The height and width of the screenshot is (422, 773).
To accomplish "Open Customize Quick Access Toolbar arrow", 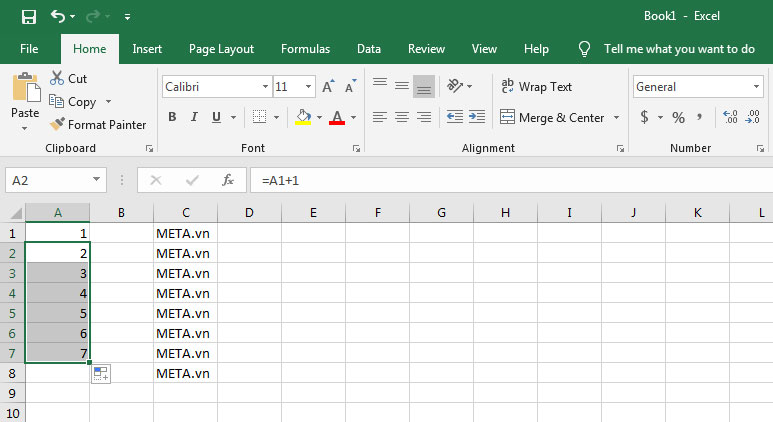I will coord(127,17).
